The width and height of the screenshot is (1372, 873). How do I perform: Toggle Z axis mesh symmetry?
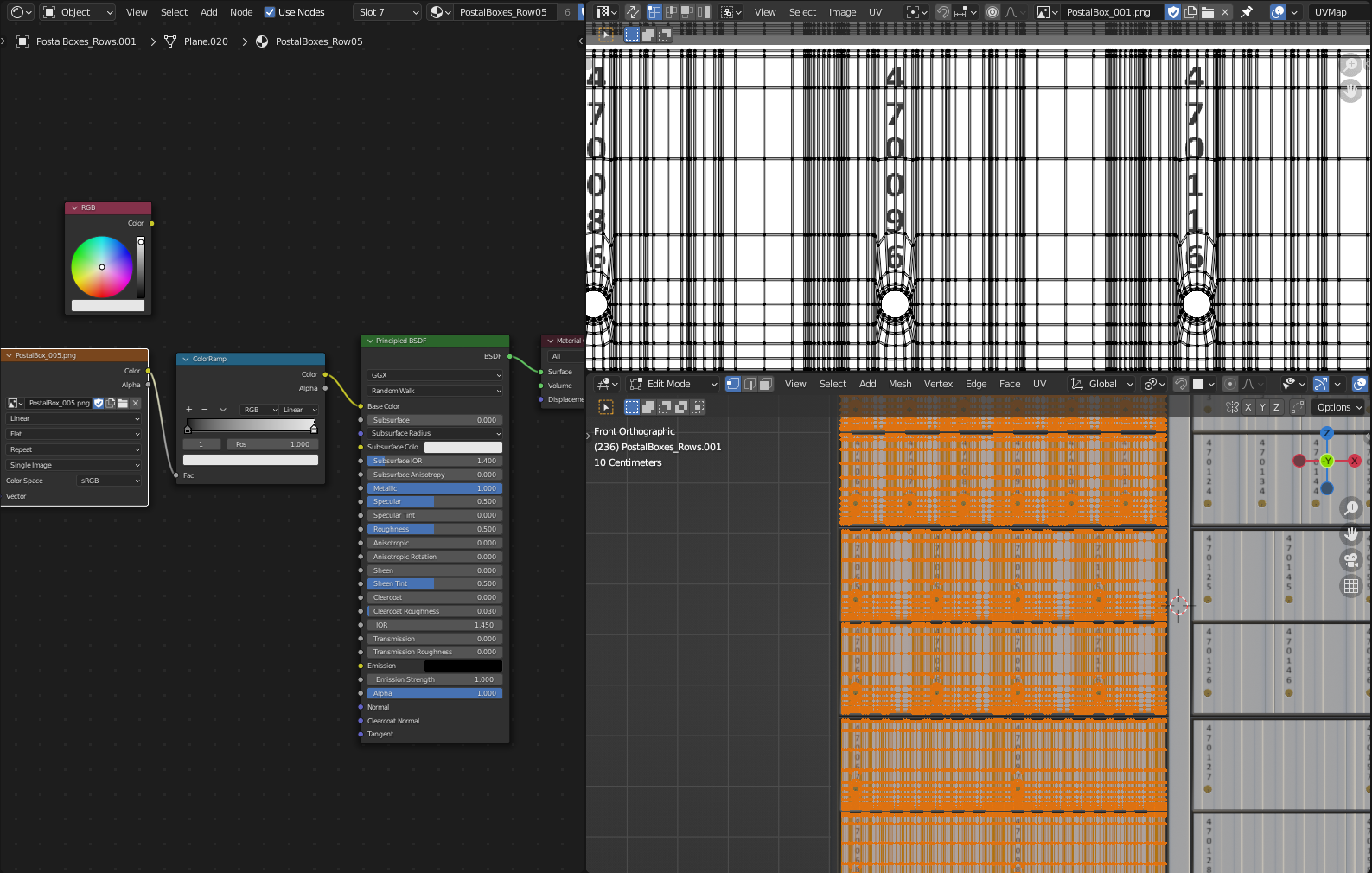click(1277, 407)
